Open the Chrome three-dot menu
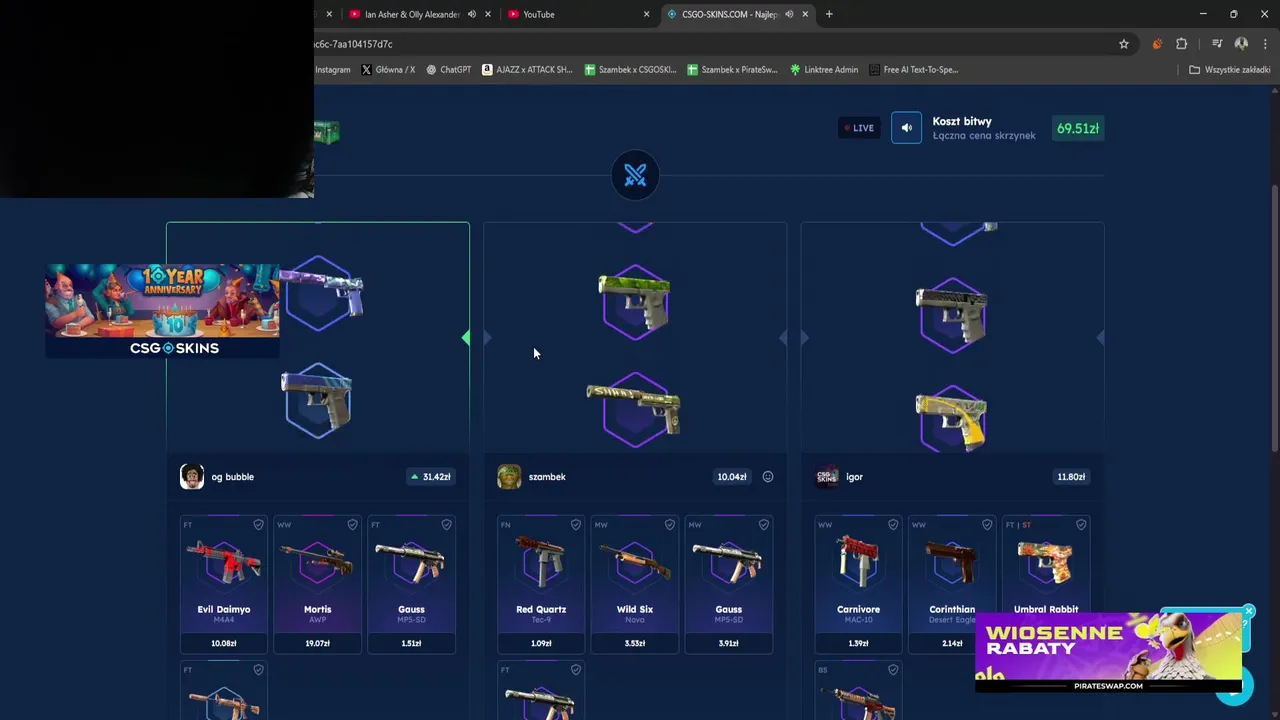The width and height of the screenshot is (1280, 720). pos(1265,44)
